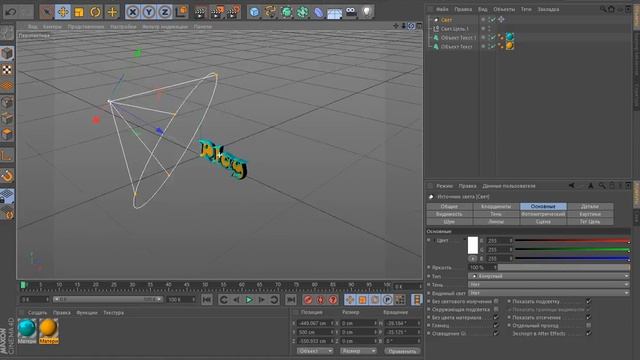Screen dimensions: 640x360
Task: Select the Texture mode checkerboard icon
Action: pos(7,70)
